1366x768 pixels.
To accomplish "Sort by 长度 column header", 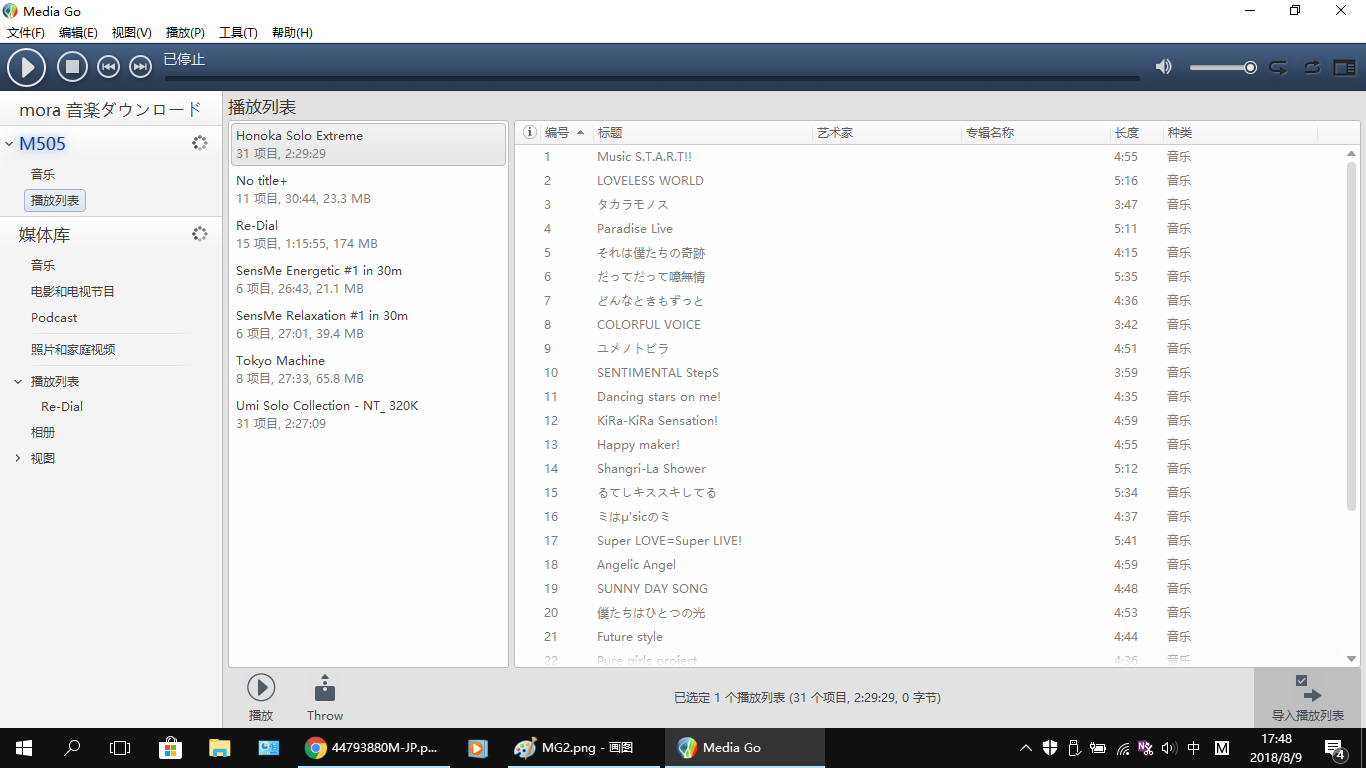I will click(1137, 132).
